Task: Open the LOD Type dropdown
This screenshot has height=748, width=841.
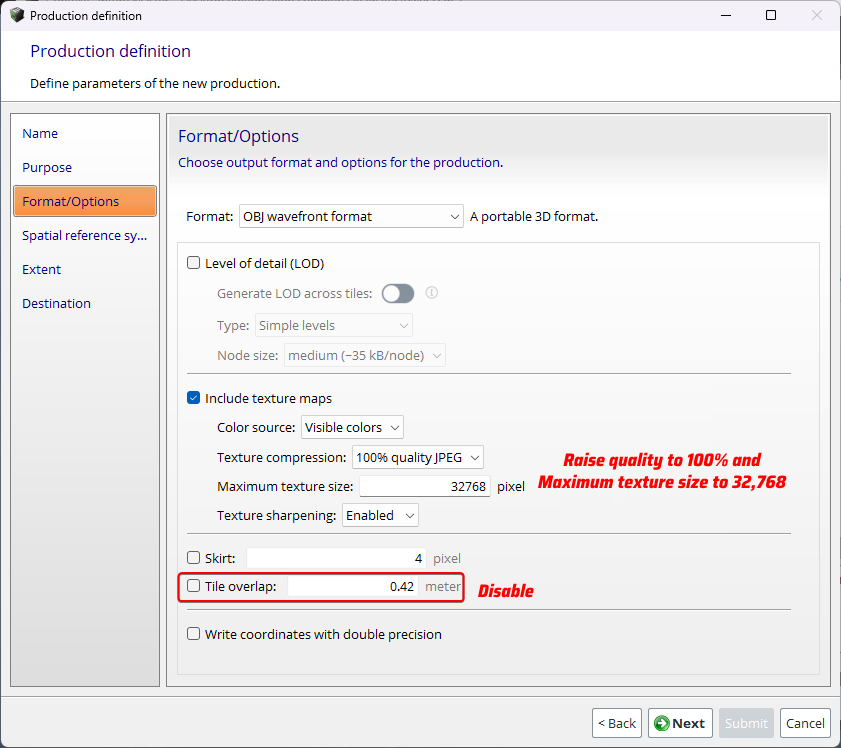Action: pos(334,325)
